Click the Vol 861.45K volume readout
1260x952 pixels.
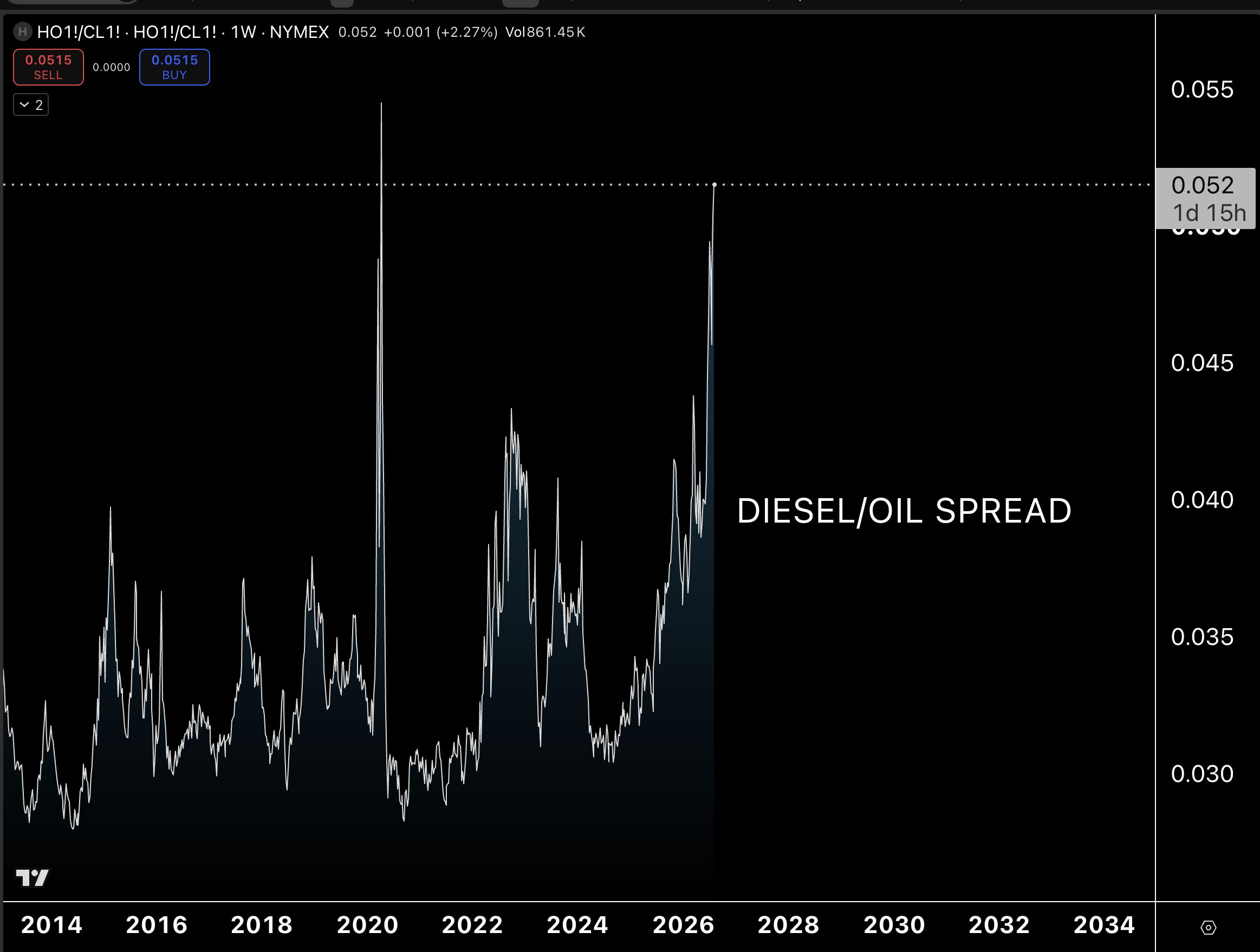(545, 32)
